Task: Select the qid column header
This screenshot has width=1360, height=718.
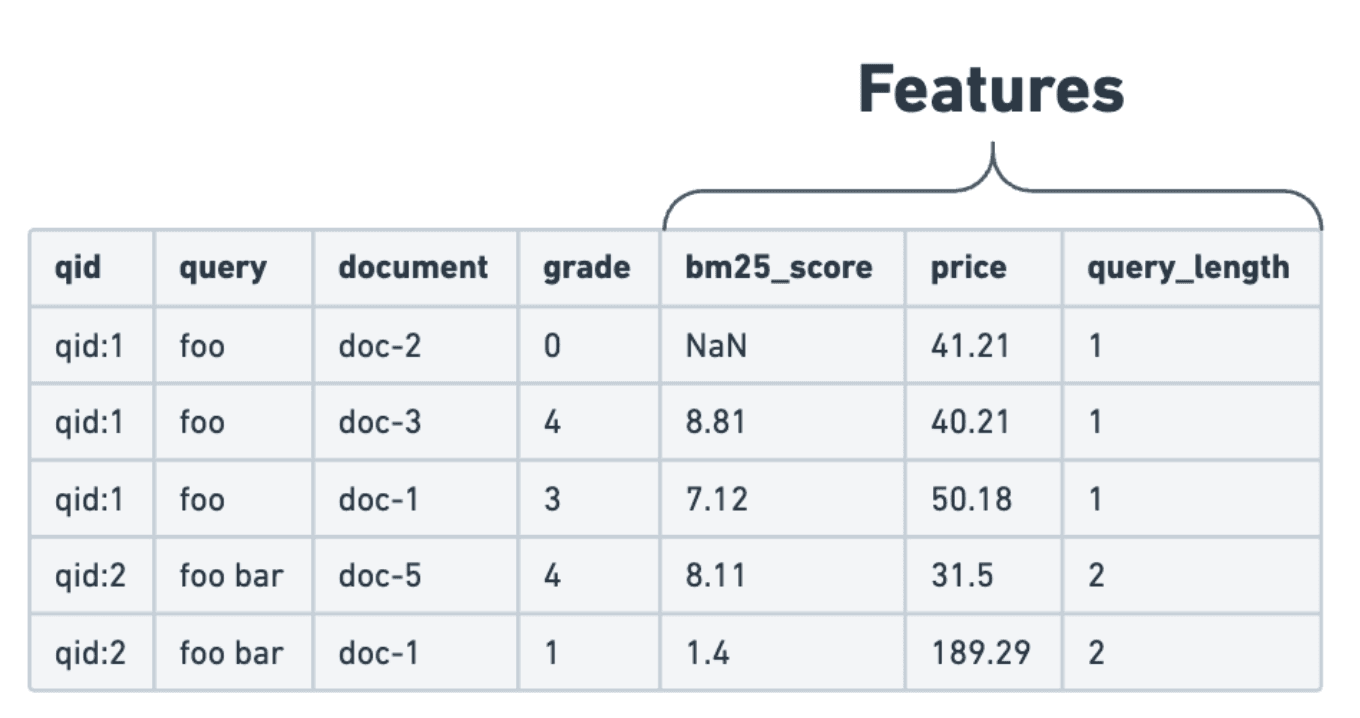Action: [78, 268]
